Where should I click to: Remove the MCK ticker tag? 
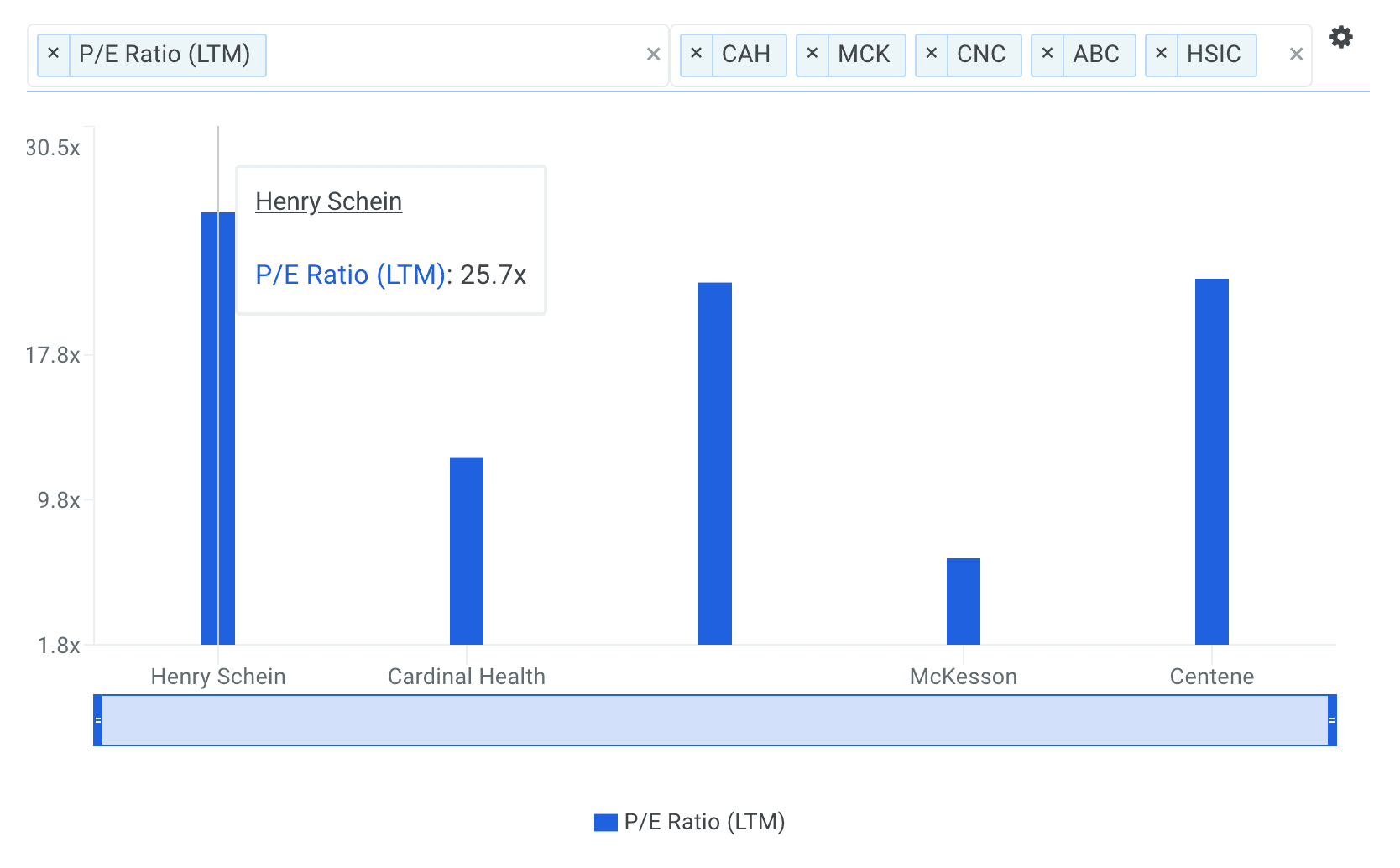tap(812, 54)
